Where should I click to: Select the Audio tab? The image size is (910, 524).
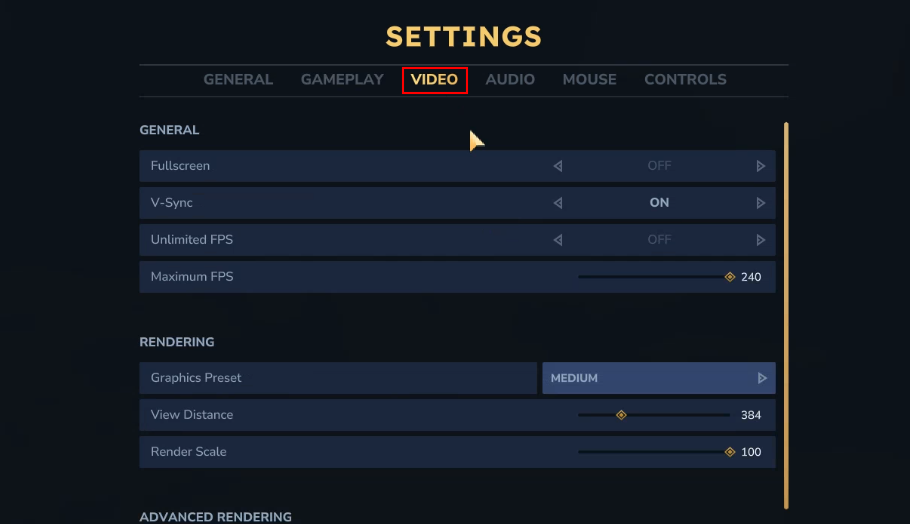coord(510,80)
